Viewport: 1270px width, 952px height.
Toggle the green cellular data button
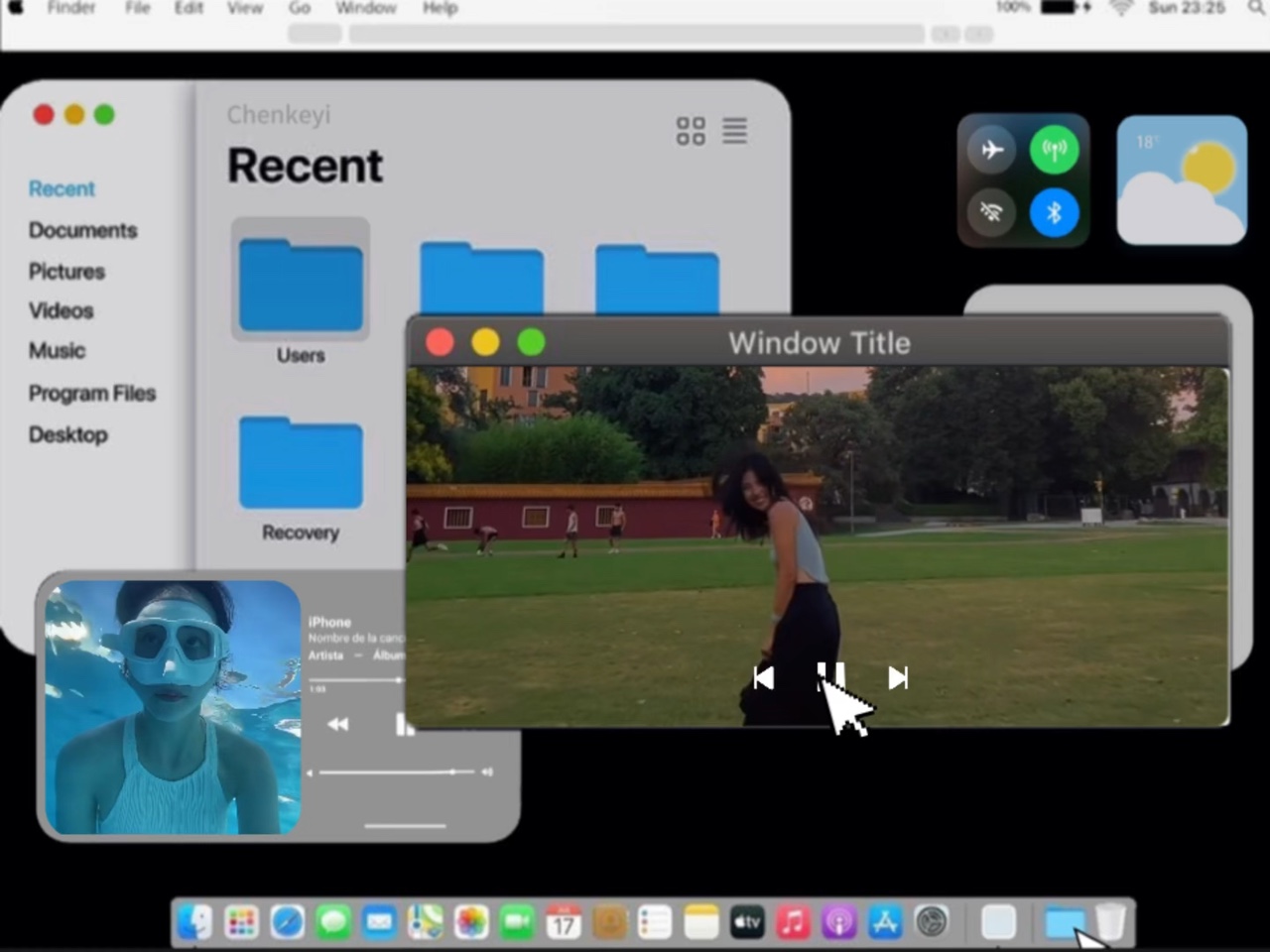pos(1054,150)
